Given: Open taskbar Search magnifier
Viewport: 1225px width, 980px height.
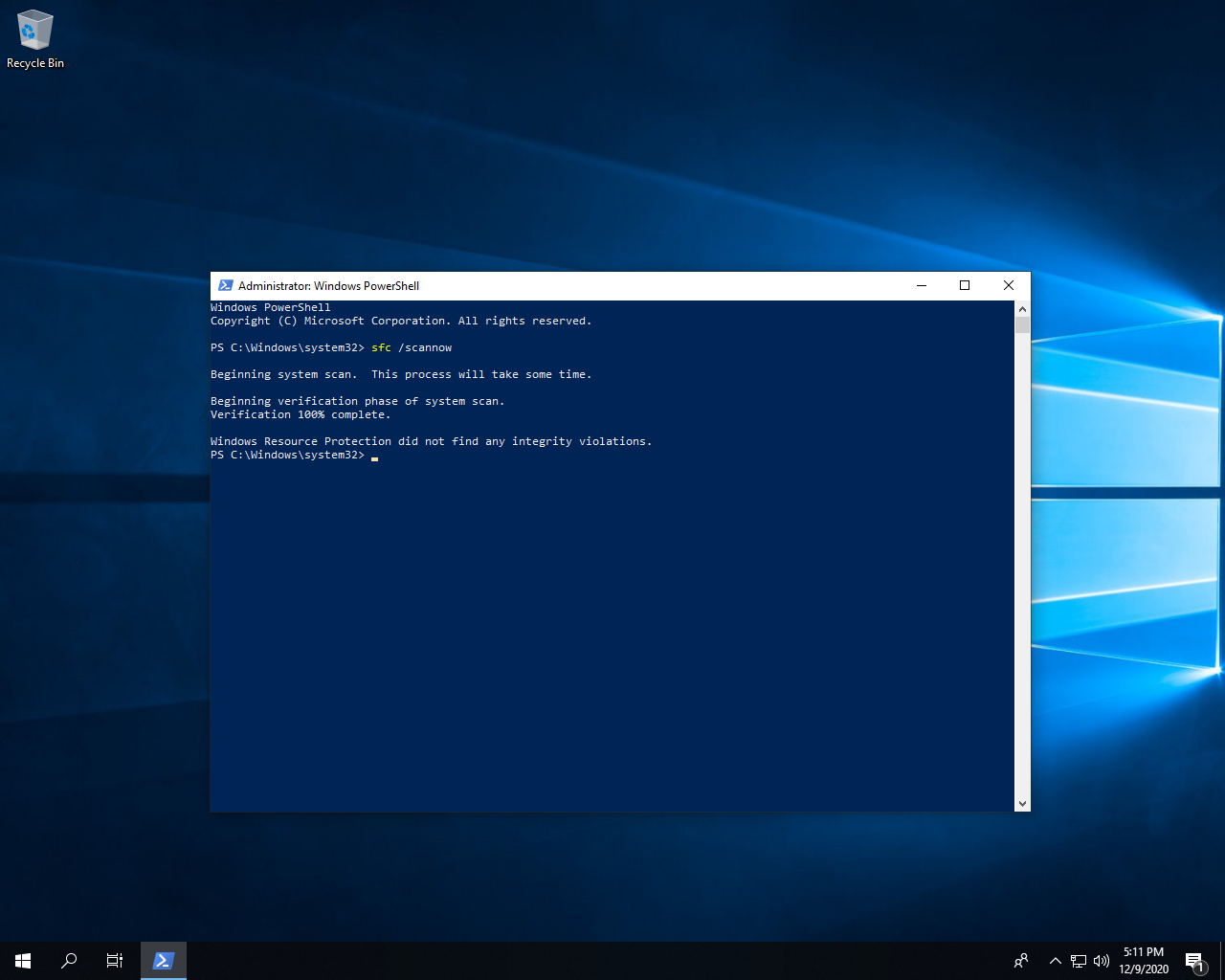Looking at the screenshot, I should coord(69,961).
